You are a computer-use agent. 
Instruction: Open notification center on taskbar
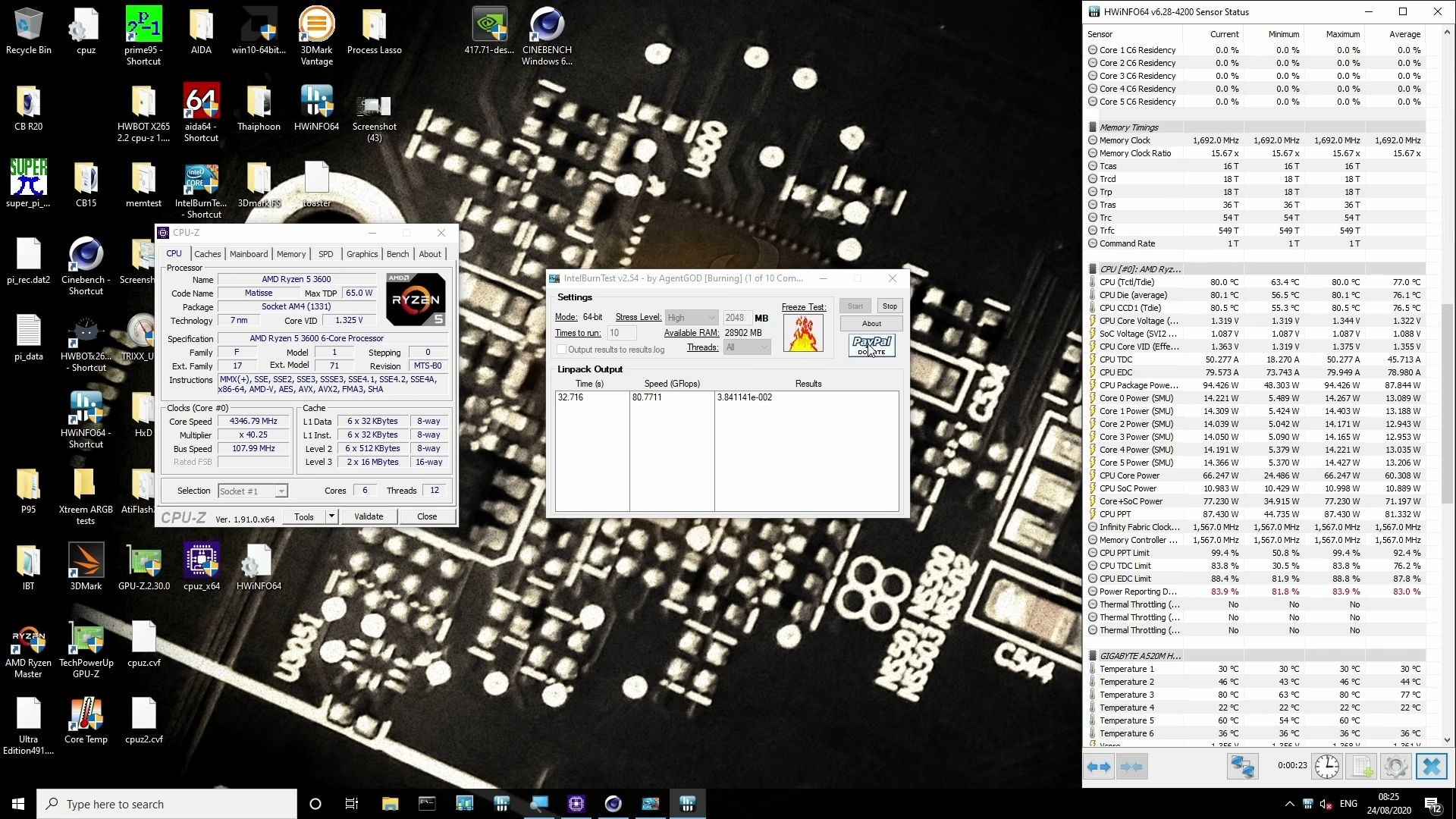click(1432, 804)
